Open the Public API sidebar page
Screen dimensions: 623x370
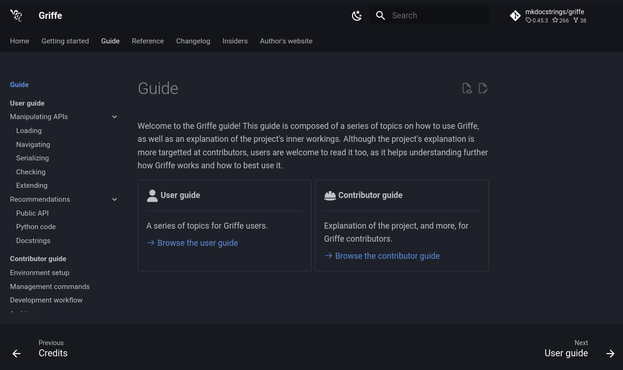[32, 213]
